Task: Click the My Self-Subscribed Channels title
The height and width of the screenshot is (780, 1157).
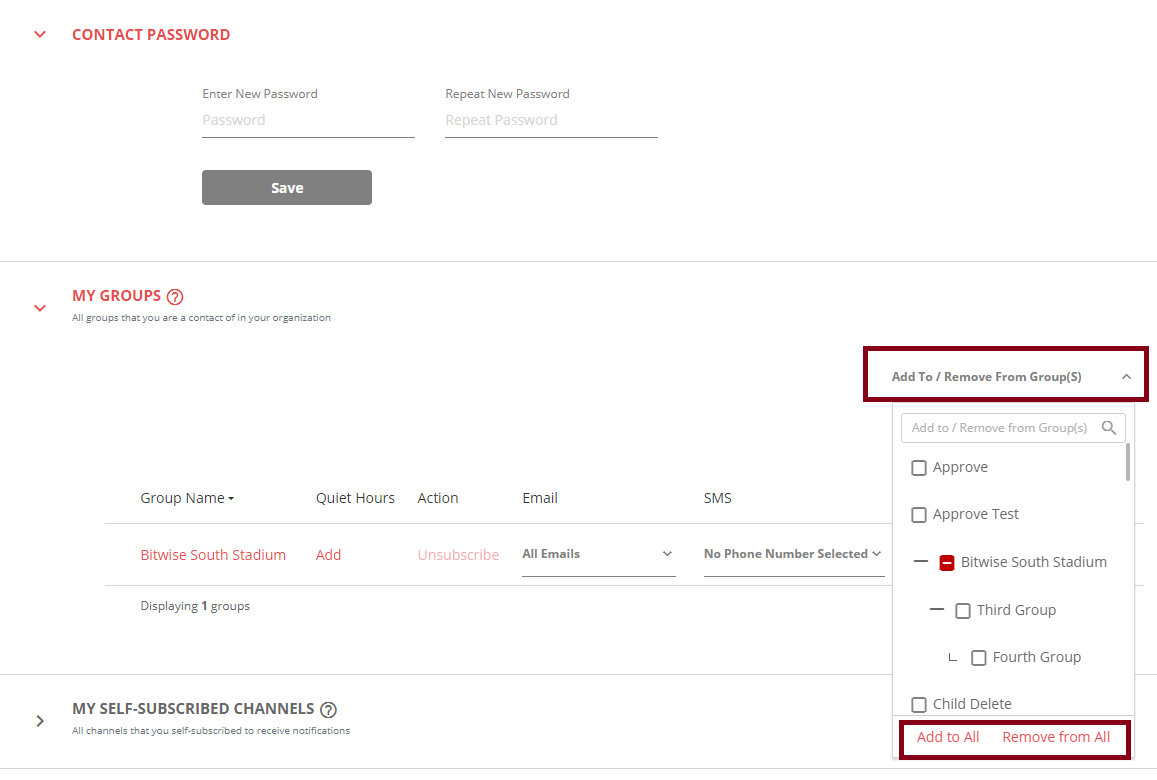Action: (x=193, y=708)
